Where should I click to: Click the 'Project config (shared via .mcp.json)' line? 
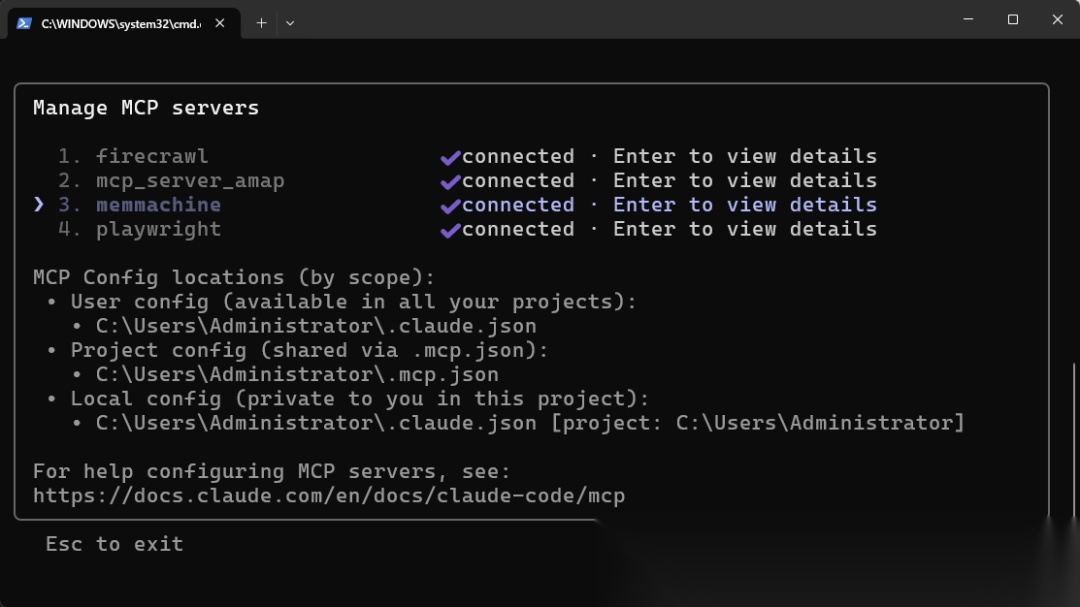coord(309,350)
